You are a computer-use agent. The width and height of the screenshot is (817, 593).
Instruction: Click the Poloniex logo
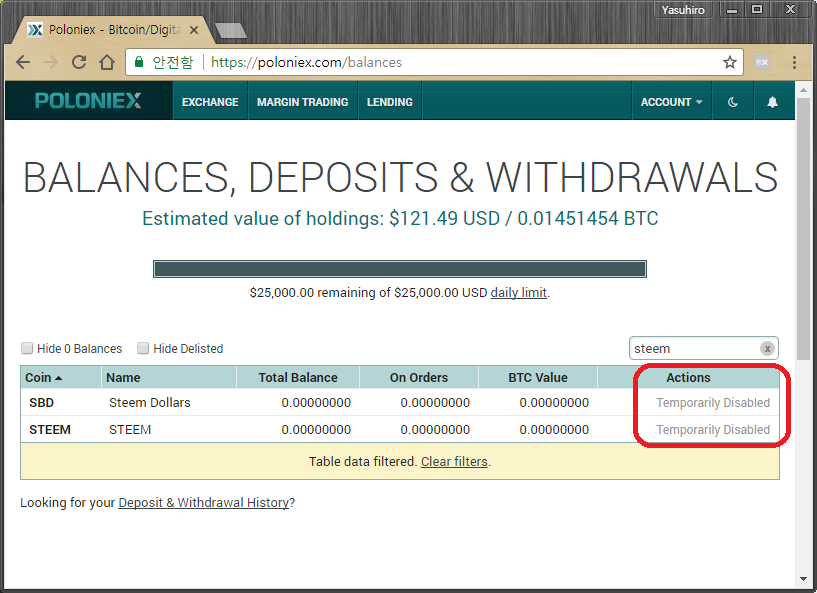tap(88, 101)
